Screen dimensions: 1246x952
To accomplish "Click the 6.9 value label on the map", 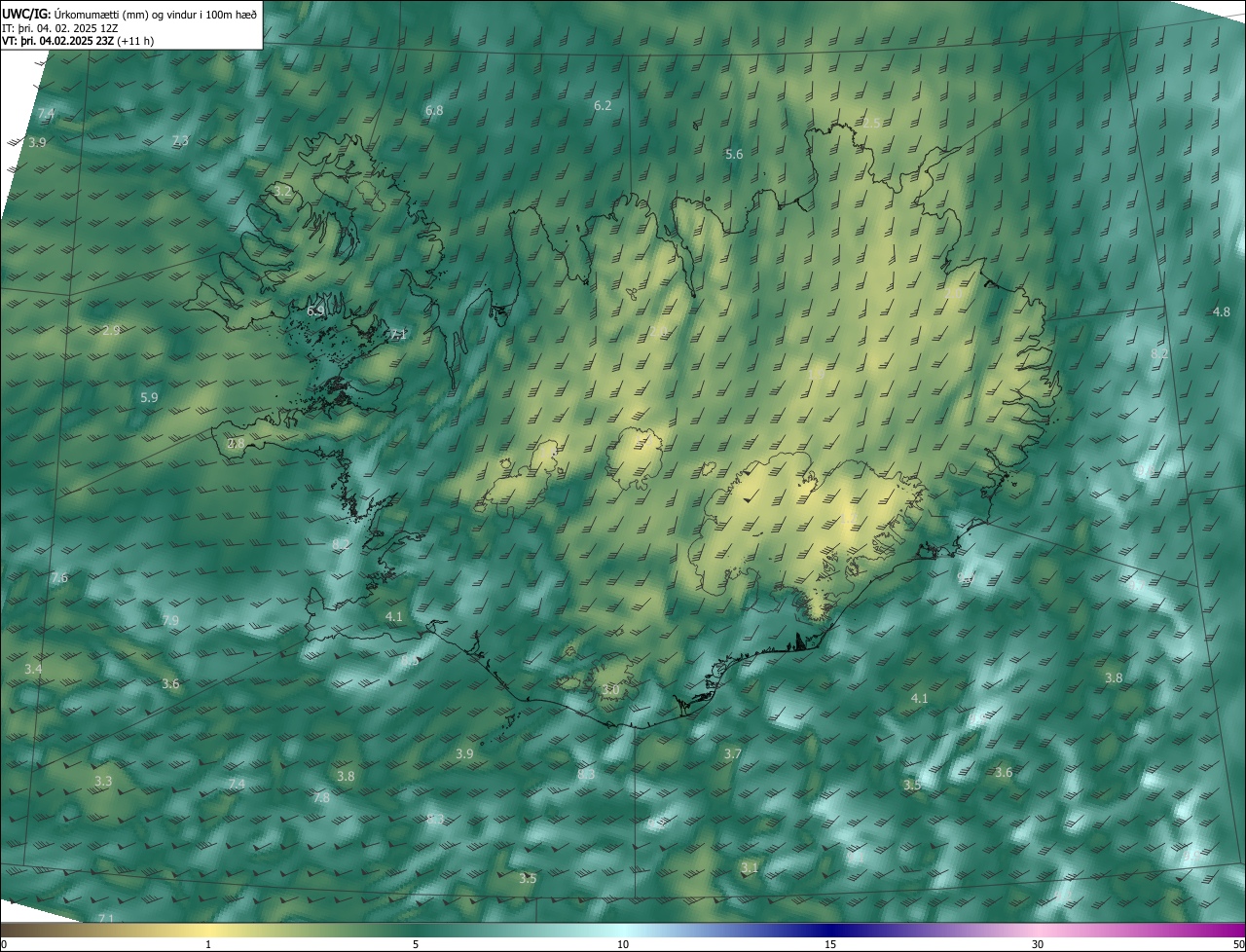I will 315,311.
